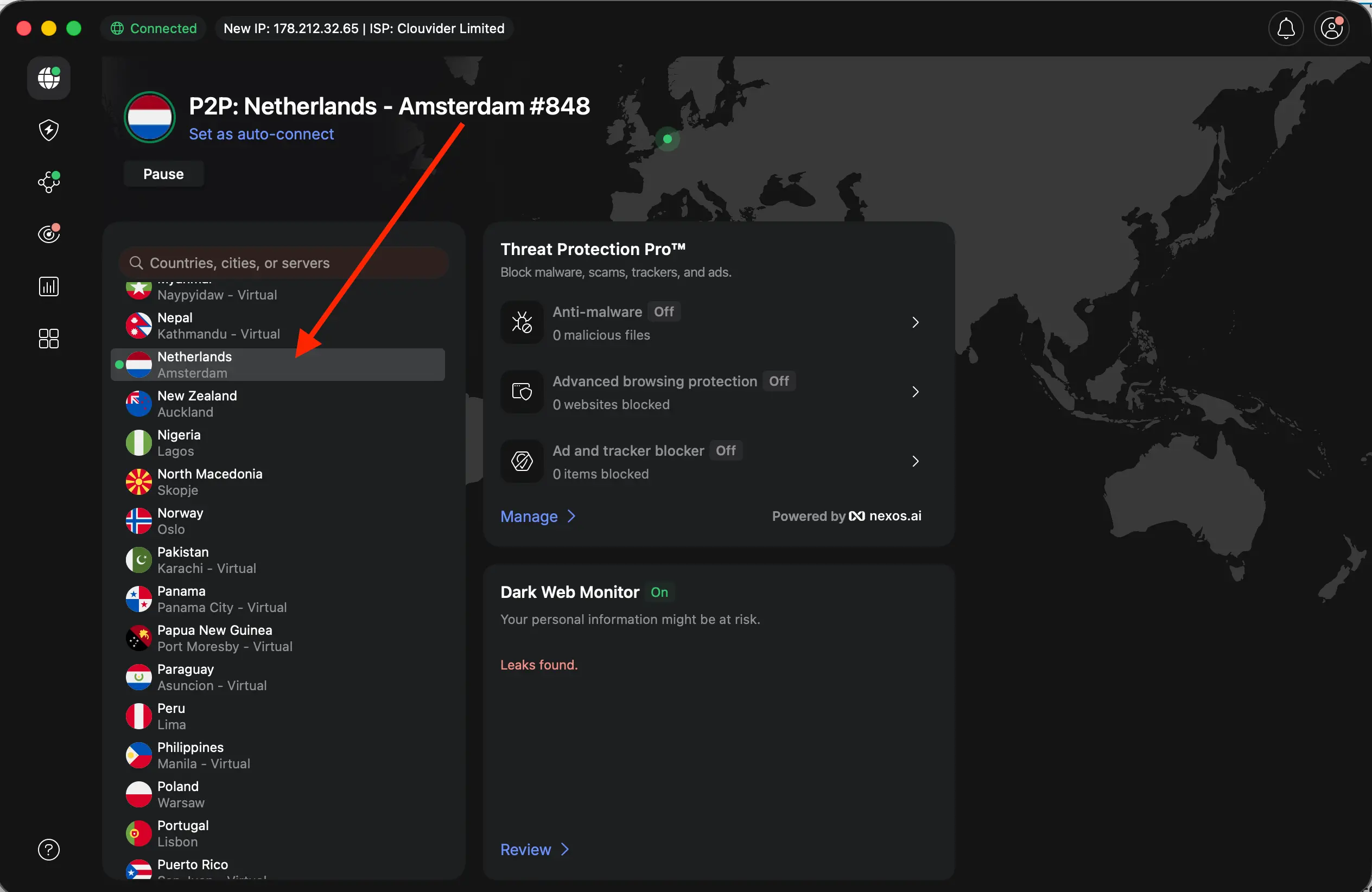Expand Advanced browsing protection chevron

click(x=915, y=392)
